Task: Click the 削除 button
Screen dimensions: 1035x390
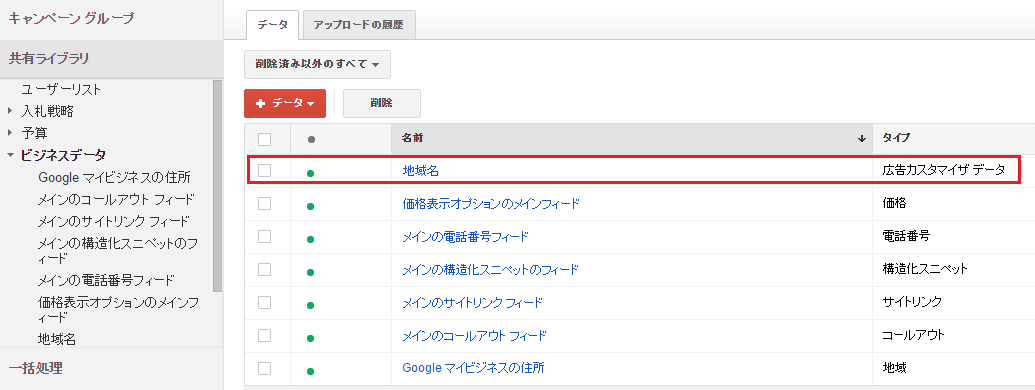Action: coord(382,104)
